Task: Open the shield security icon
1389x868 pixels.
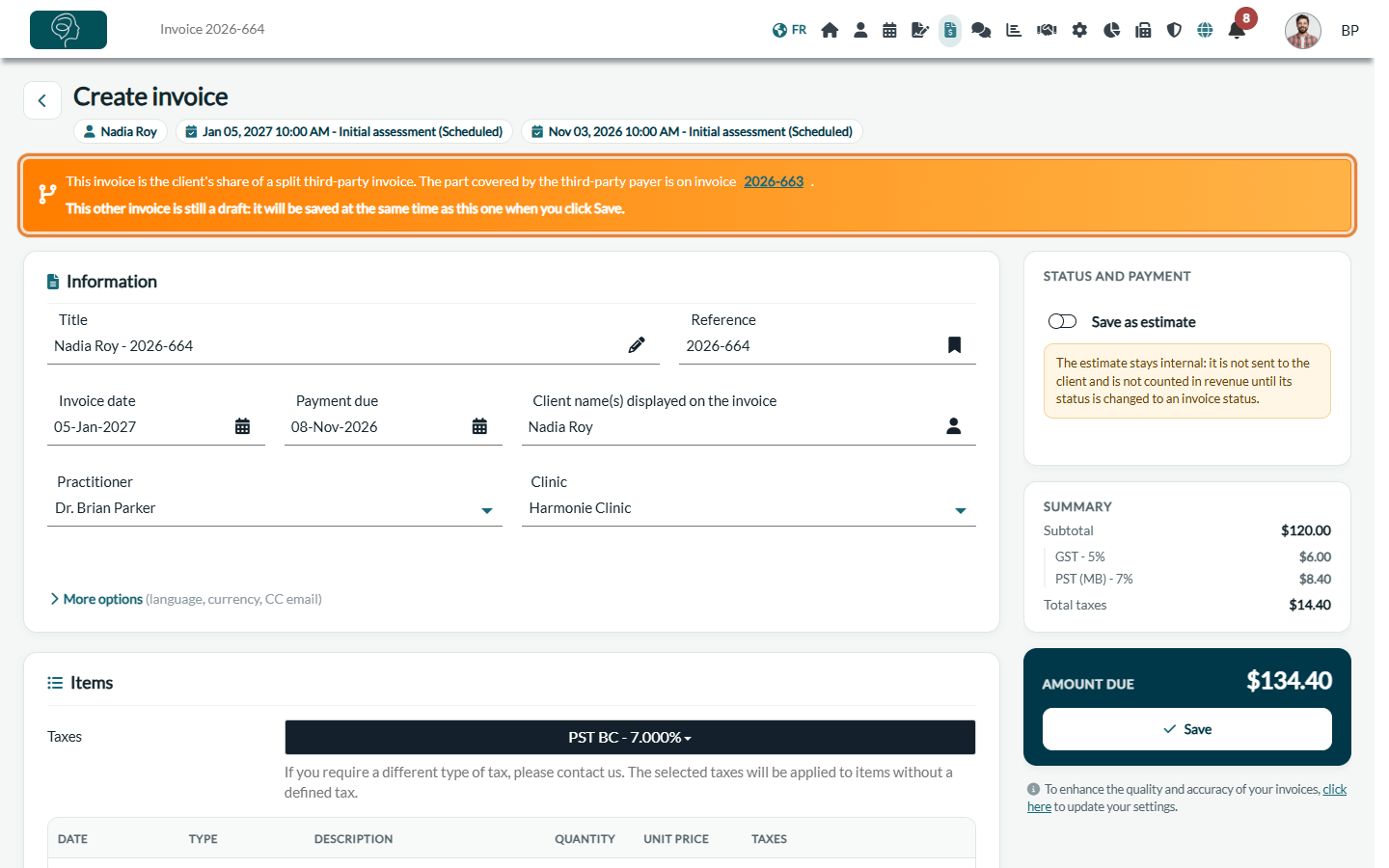Action: (1174, 30)
